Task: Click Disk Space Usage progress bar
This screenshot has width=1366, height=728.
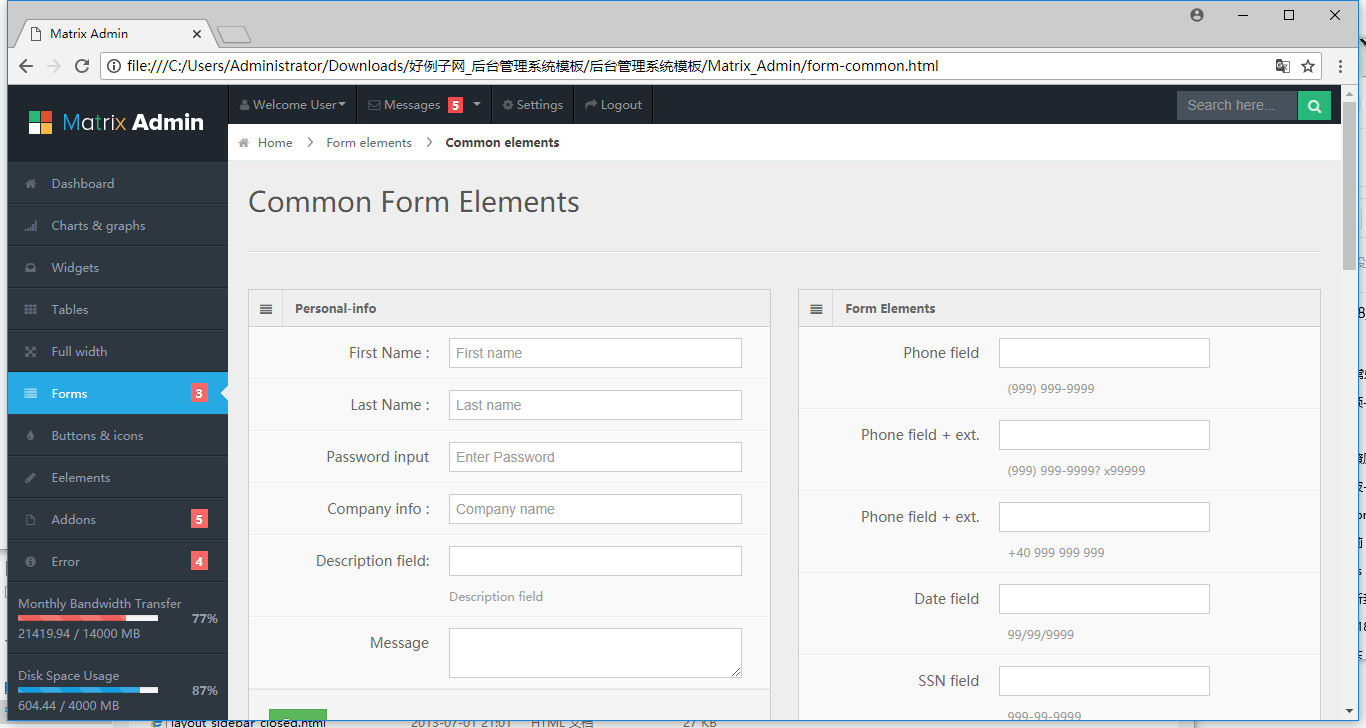Action: (88, 690)
